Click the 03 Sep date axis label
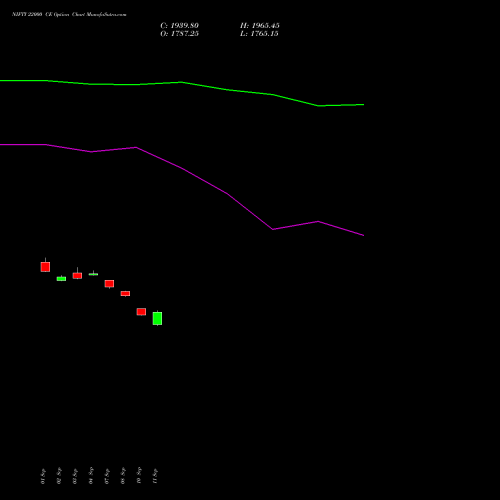Viewport: 500px width, 500px height. 75,476
